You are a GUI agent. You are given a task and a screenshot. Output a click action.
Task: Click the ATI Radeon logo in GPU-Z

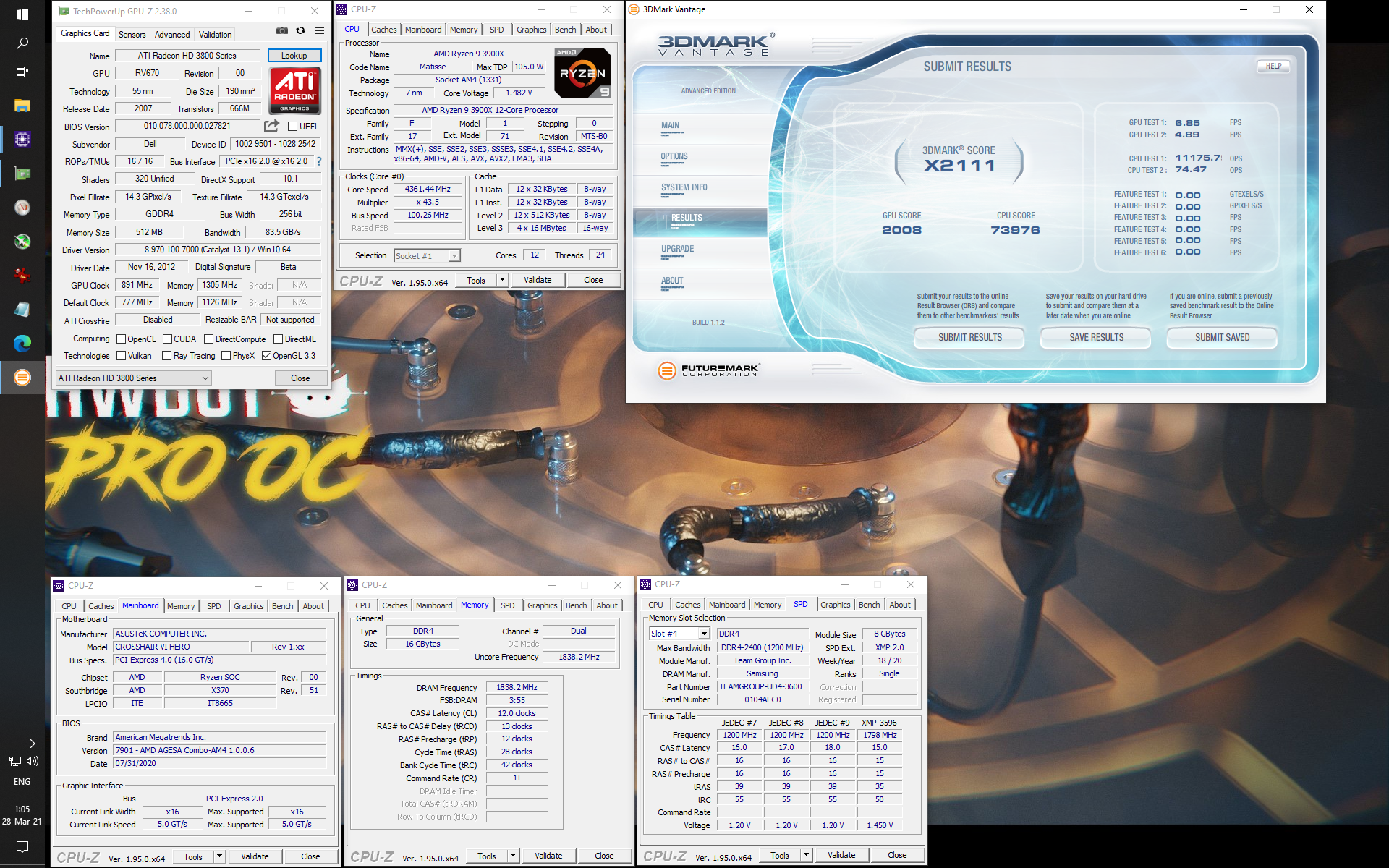point(294,90)
